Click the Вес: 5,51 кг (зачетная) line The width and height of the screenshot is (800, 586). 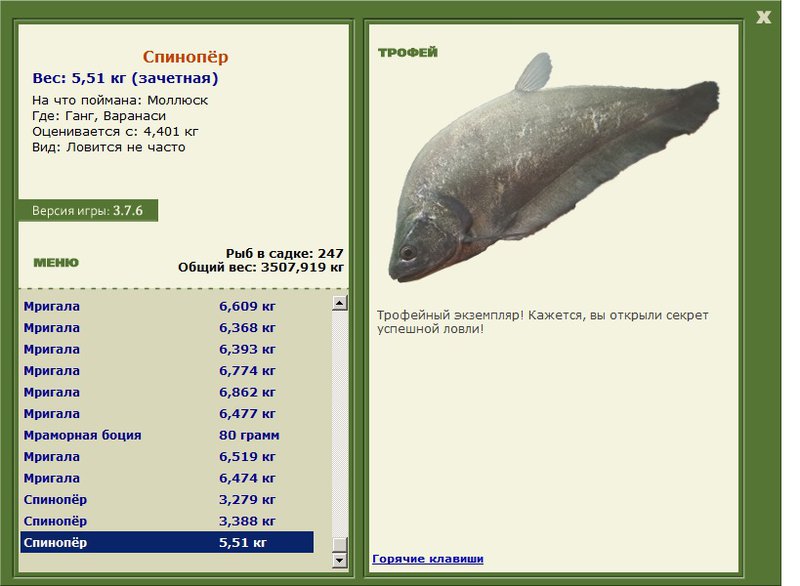pos(125,79)
